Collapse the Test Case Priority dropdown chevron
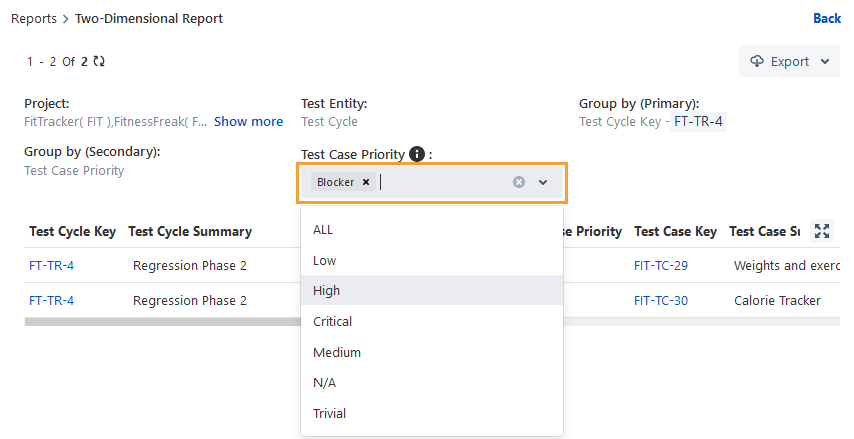 click(x=543, y=182)
